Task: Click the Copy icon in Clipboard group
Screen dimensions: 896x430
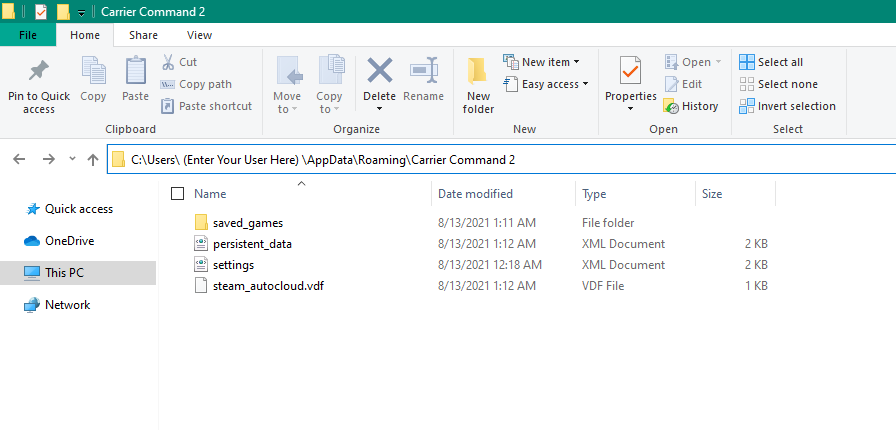Action: [x=93, y=73]
